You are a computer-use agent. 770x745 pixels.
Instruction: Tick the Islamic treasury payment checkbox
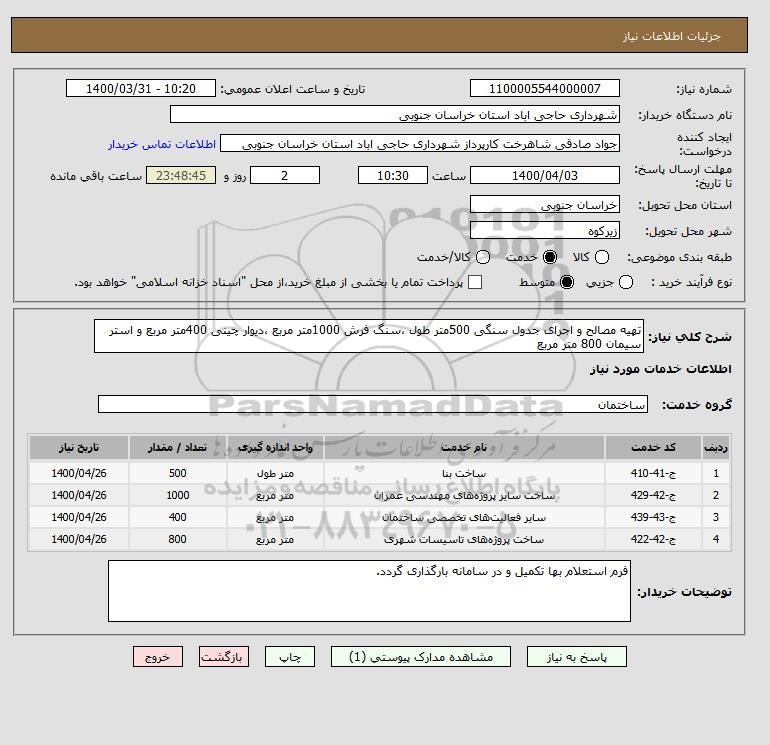pyautogui.click(x=475, y=282)
